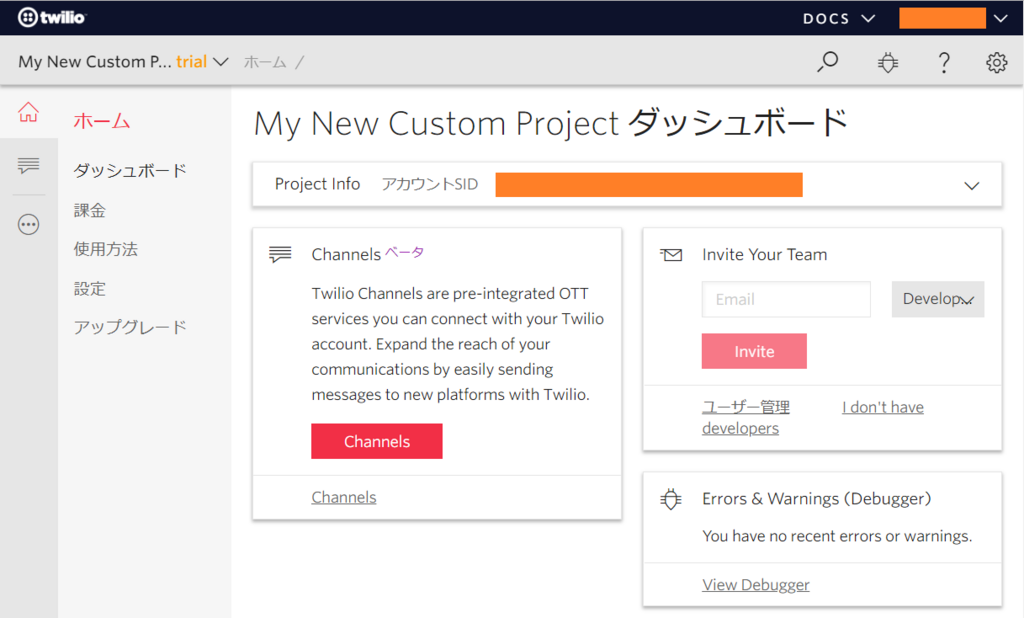Expand the DOCS dropdown menu
This screenshot has width=1024, height=618.
[x=839, y=18]
